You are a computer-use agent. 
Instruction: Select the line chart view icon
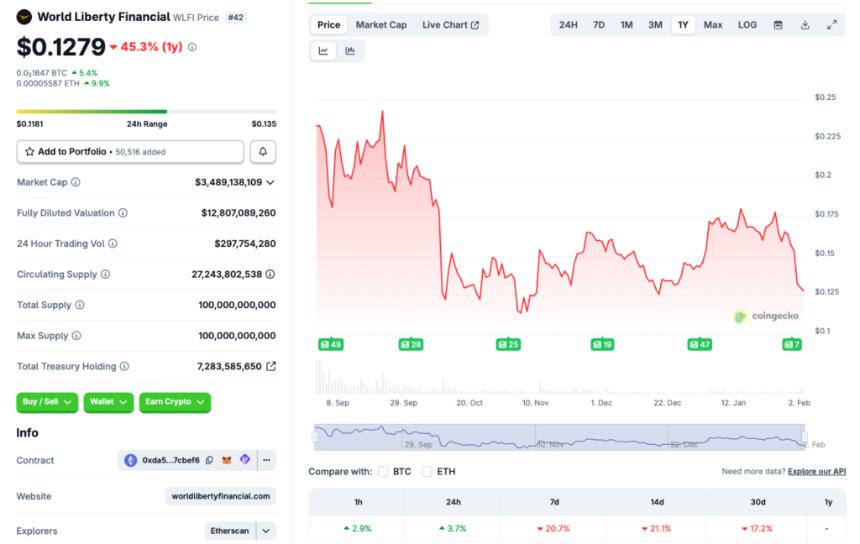click(x=324, y=51)
